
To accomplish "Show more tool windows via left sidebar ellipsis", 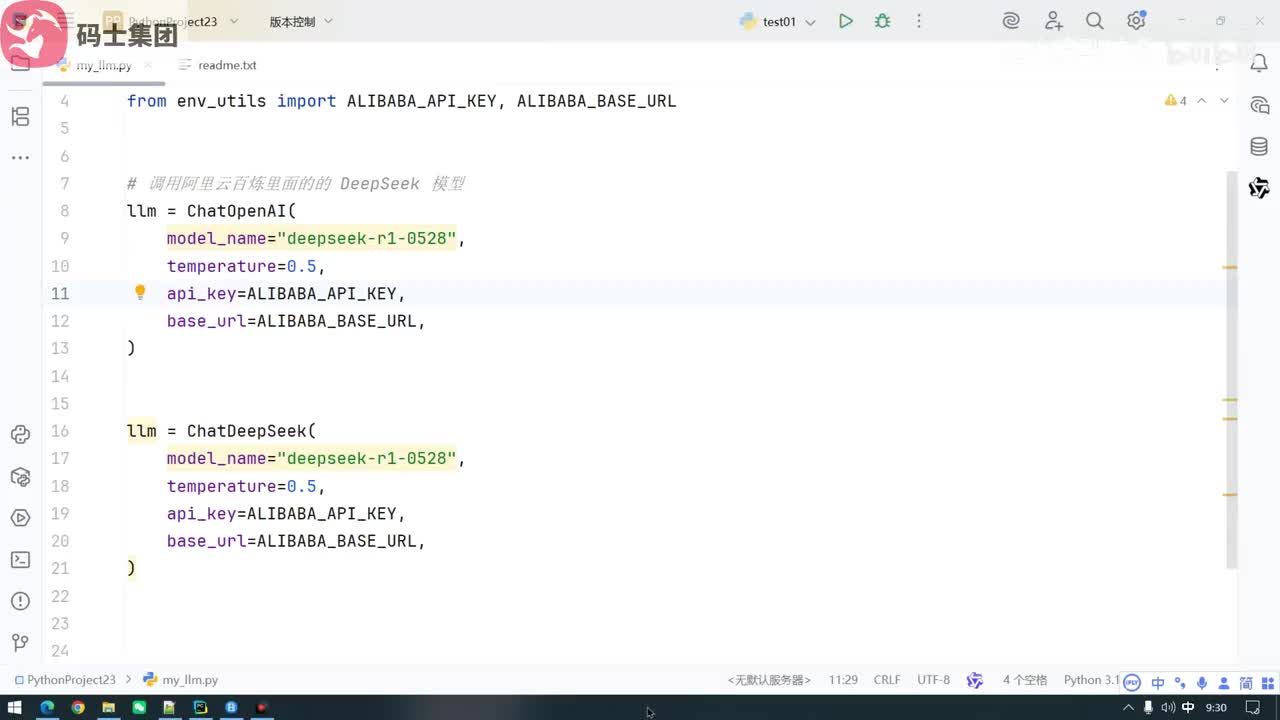I will (20, 157).
